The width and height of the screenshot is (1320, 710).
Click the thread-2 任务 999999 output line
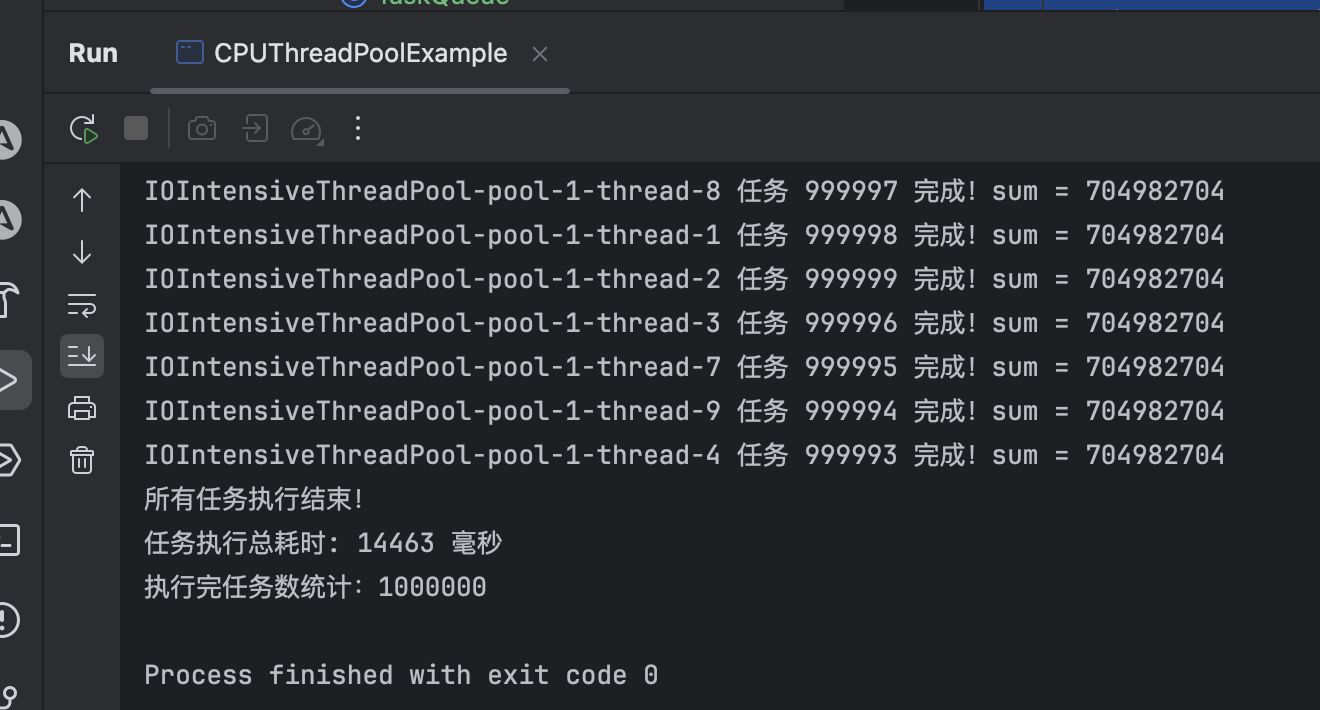coord(684,279)
